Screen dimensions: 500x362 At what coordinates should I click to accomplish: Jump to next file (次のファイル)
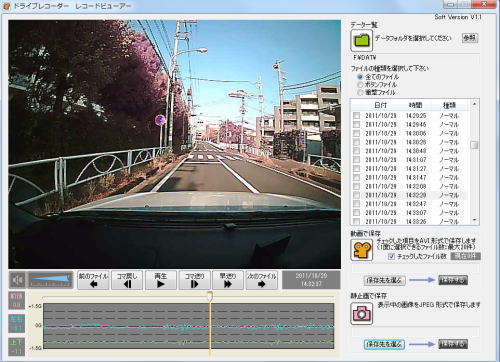[262, 280]
